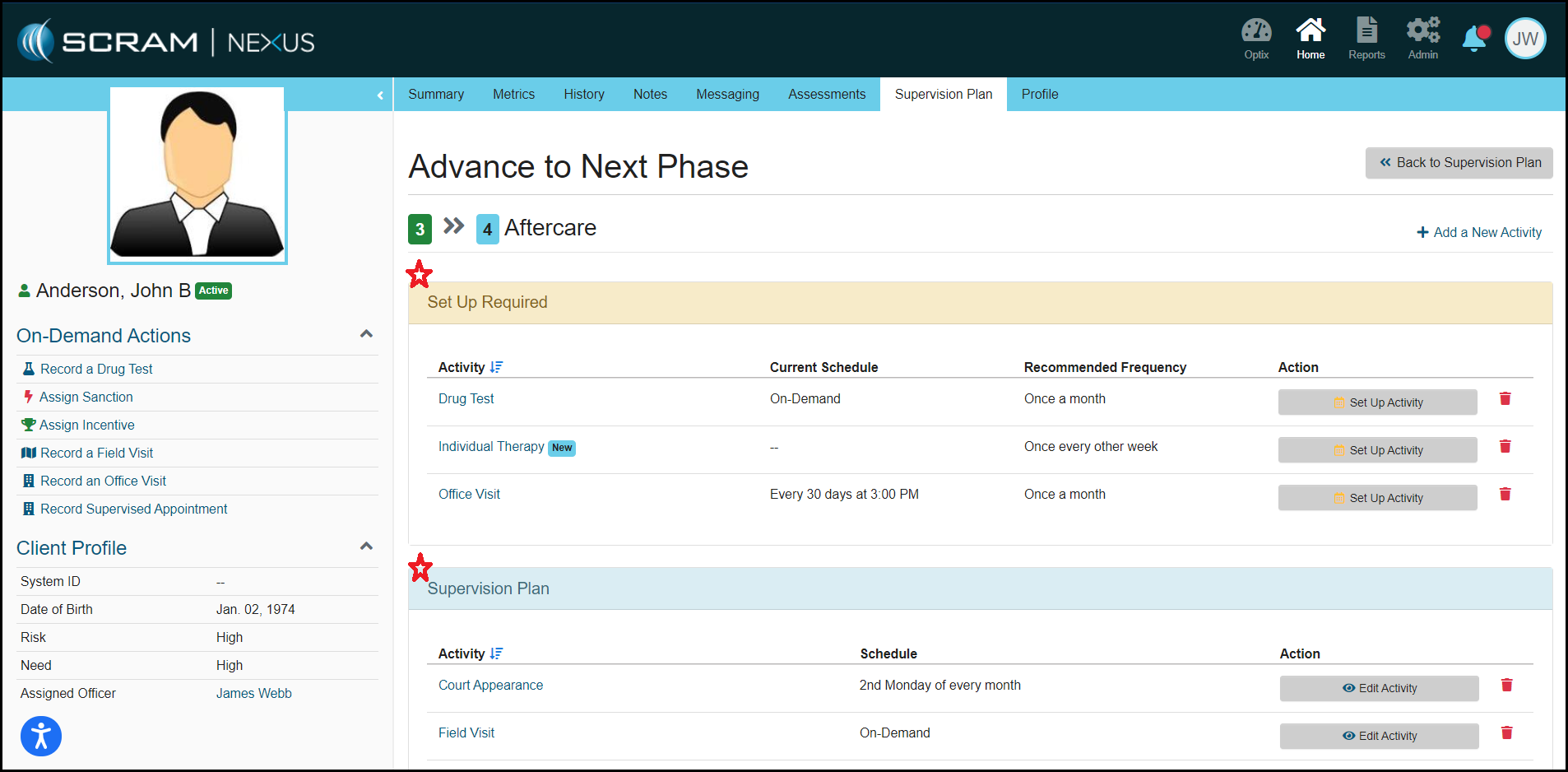
Task: Collapse the left sidebar panel arrow
Action: click(380, 95)
